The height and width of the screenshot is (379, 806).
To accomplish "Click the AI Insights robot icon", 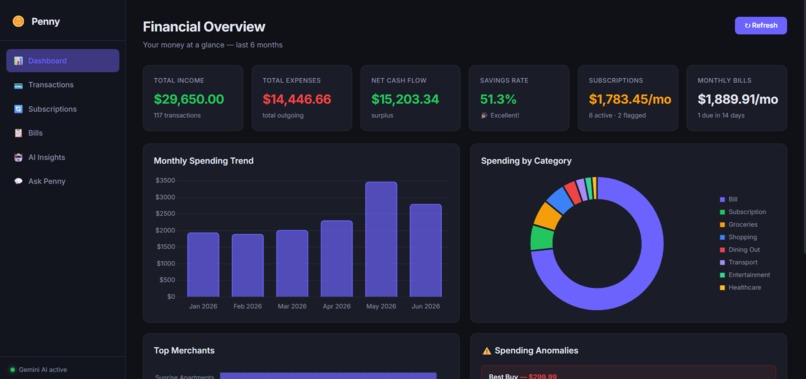I will [19, 157].
